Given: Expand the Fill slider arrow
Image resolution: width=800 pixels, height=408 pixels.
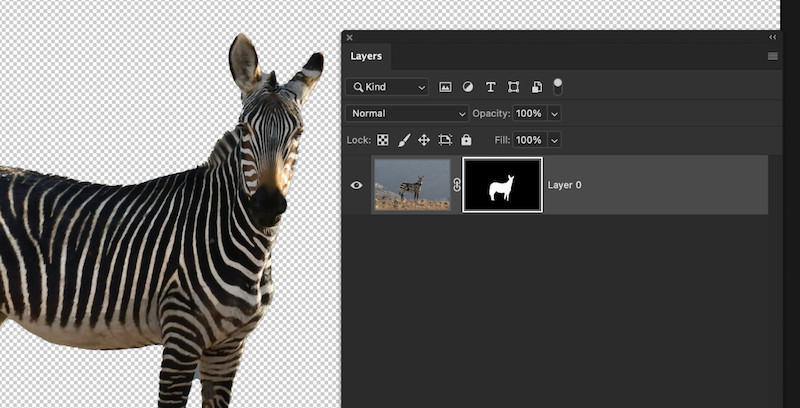Looking at the screenshot, I should (x=555, y=140).
